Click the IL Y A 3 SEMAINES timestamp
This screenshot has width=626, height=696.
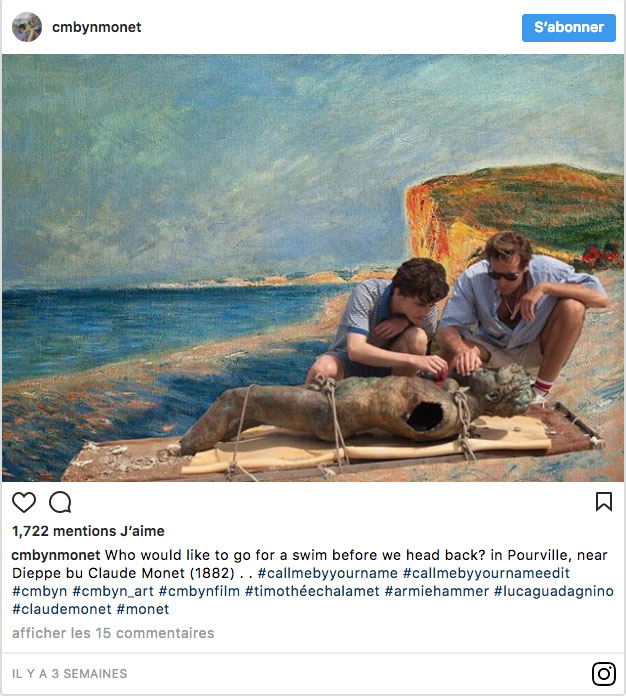click(x=70, y=674)
